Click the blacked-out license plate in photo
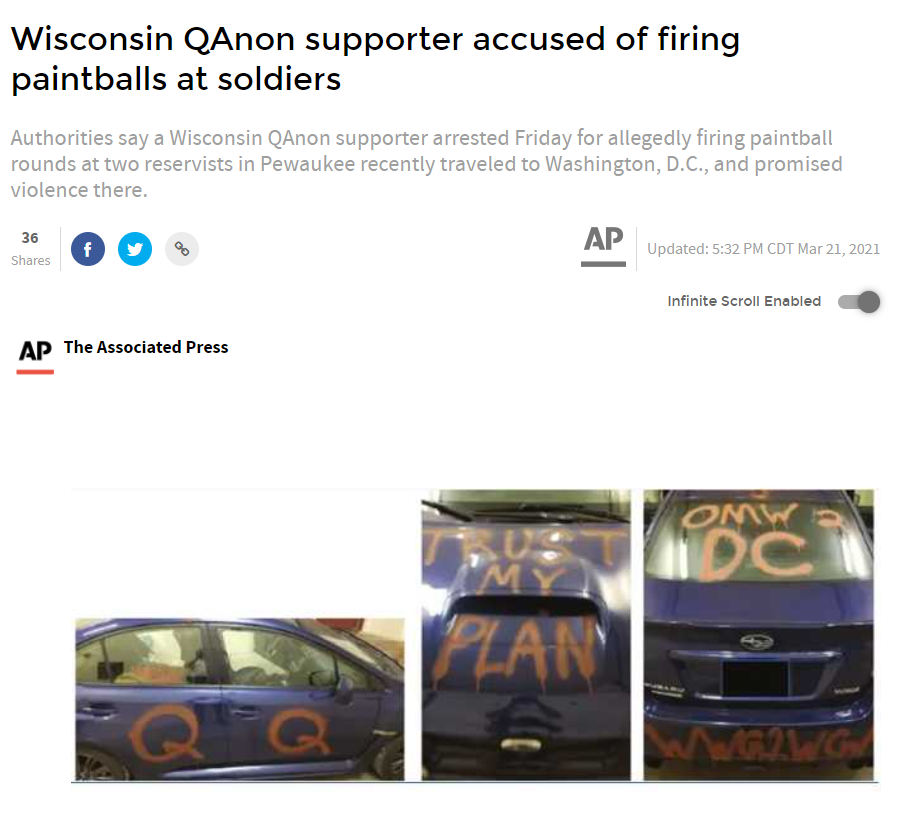 pos(755,677)
